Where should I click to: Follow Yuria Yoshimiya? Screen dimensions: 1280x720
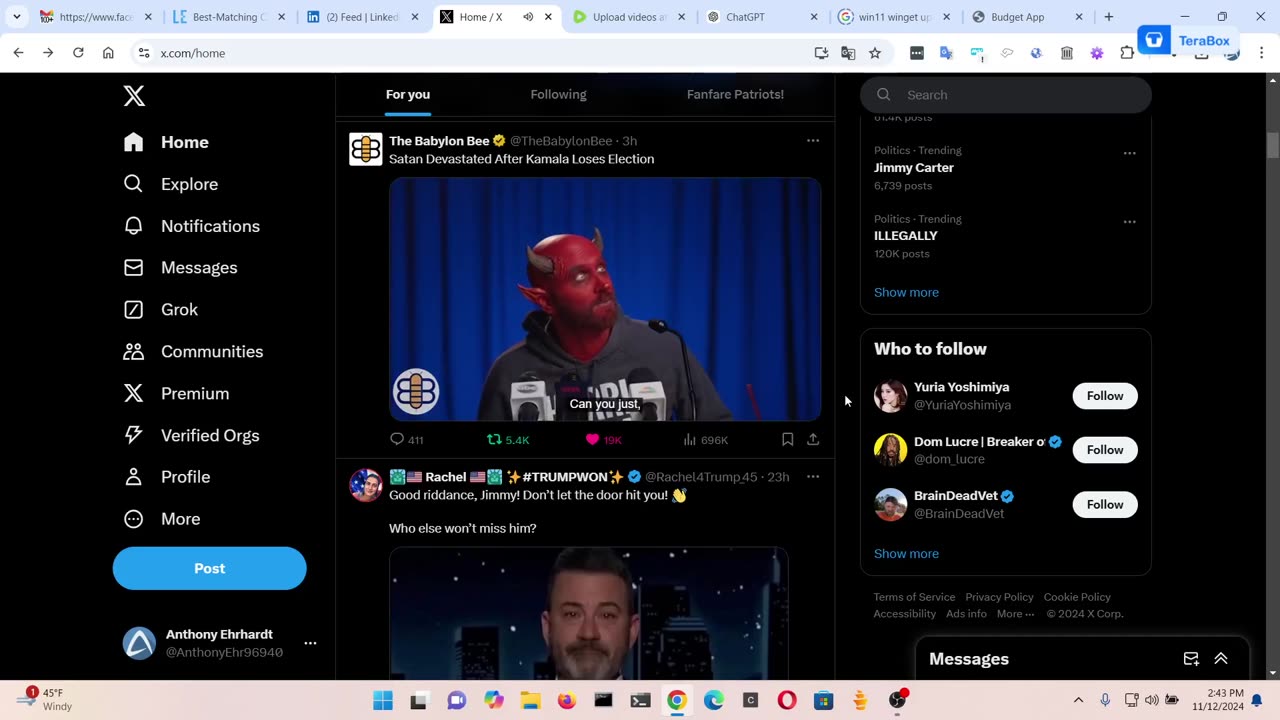coord(1105,396)
